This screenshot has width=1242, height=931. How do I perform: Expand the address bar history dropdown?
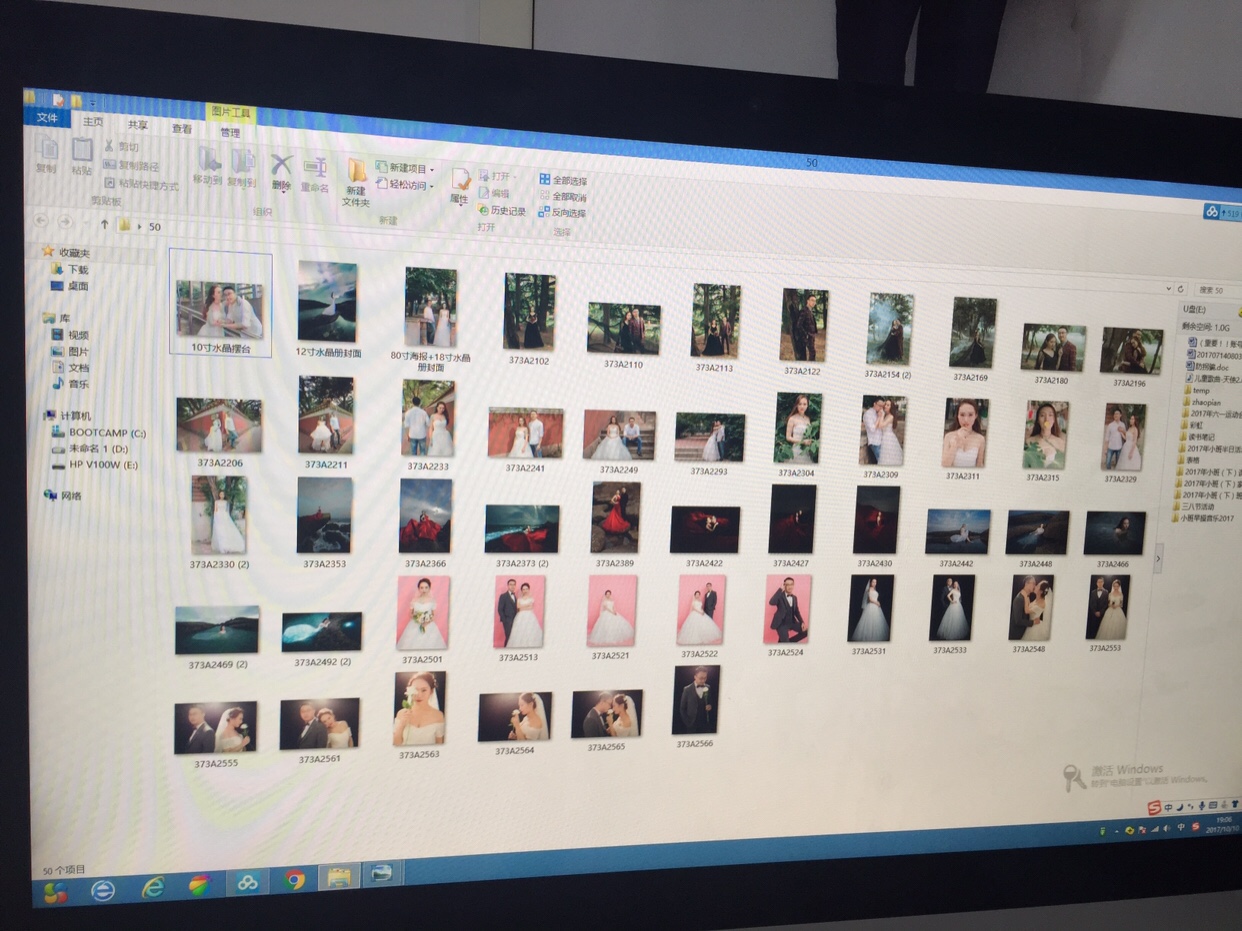[x=1167, y=288]
